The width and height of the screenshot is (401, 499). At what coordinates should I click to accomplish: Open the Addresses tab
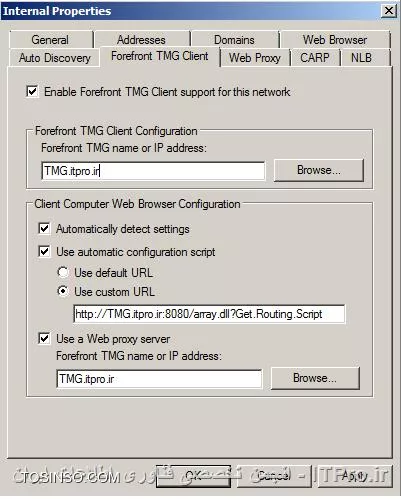(x=142, y=40)
